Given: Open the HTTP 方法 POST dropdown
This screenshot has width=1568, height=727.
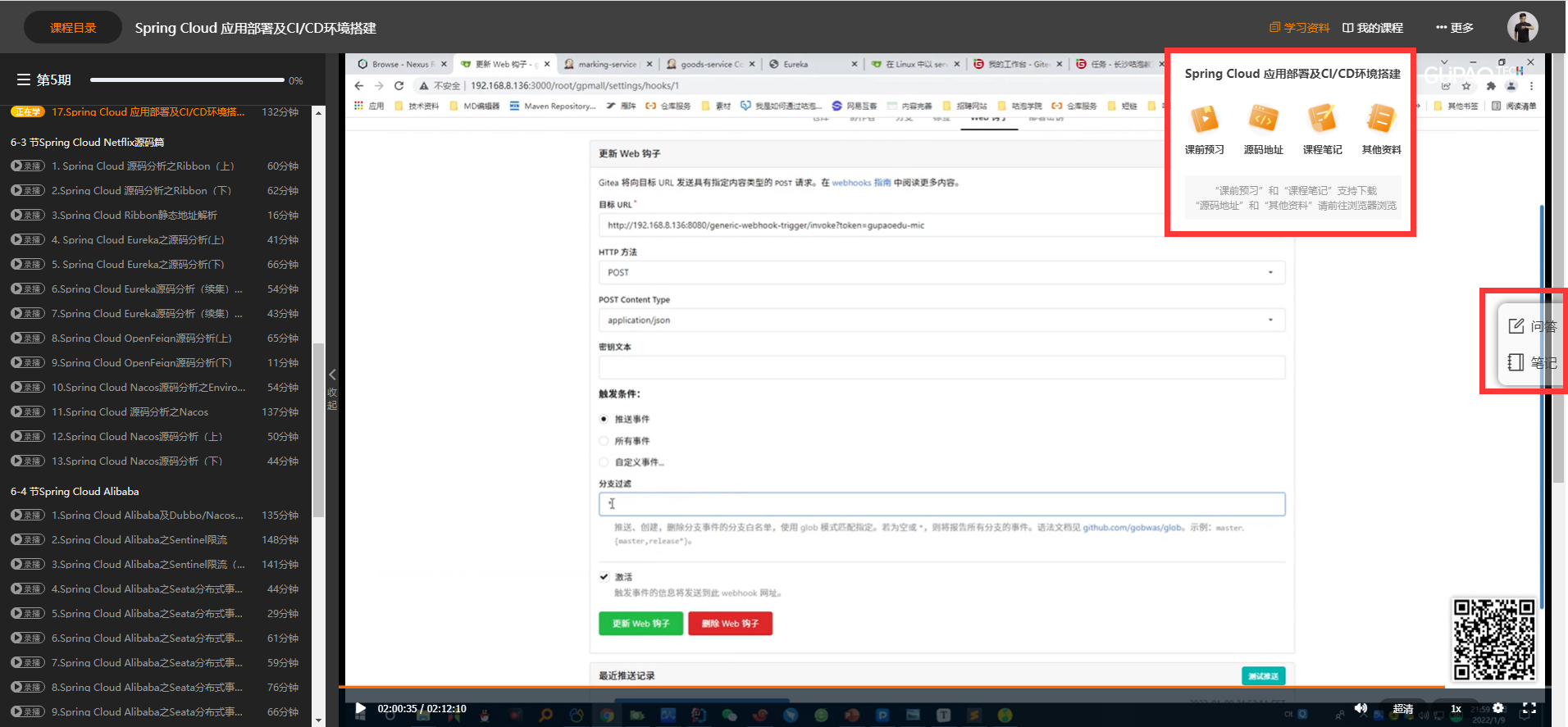Looking at the screenshot, I should click(x=941, y=272).
